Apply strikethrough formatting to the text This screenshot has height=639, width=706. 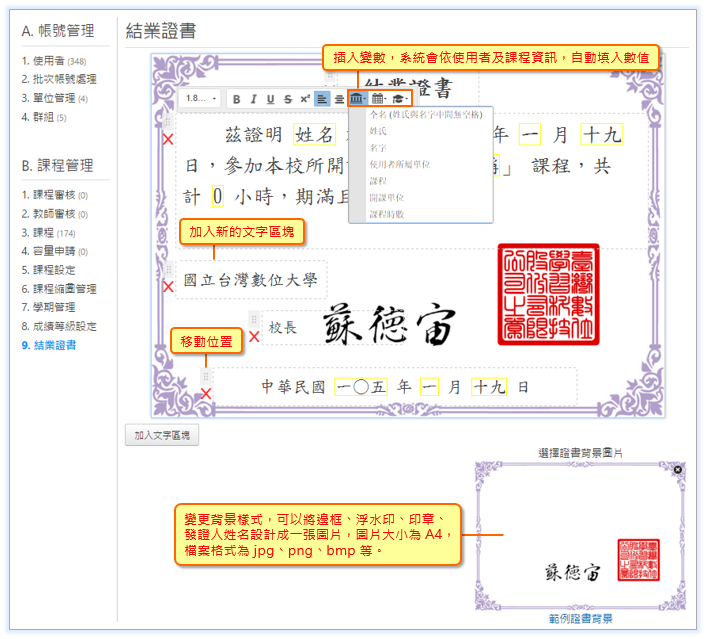click(287, 99)
